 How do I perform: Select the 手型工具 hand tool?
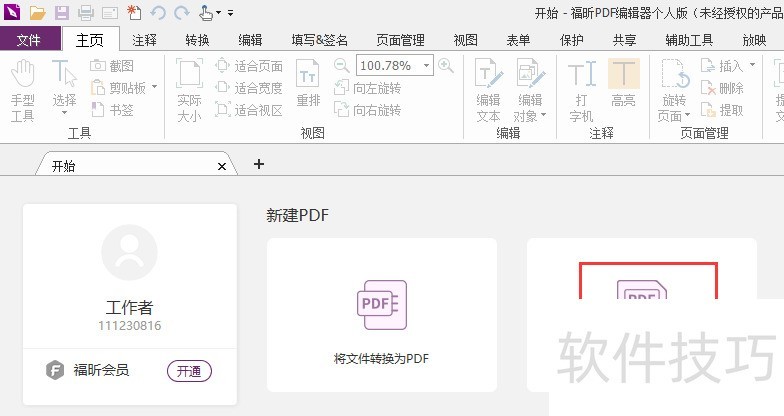point(22,90)
